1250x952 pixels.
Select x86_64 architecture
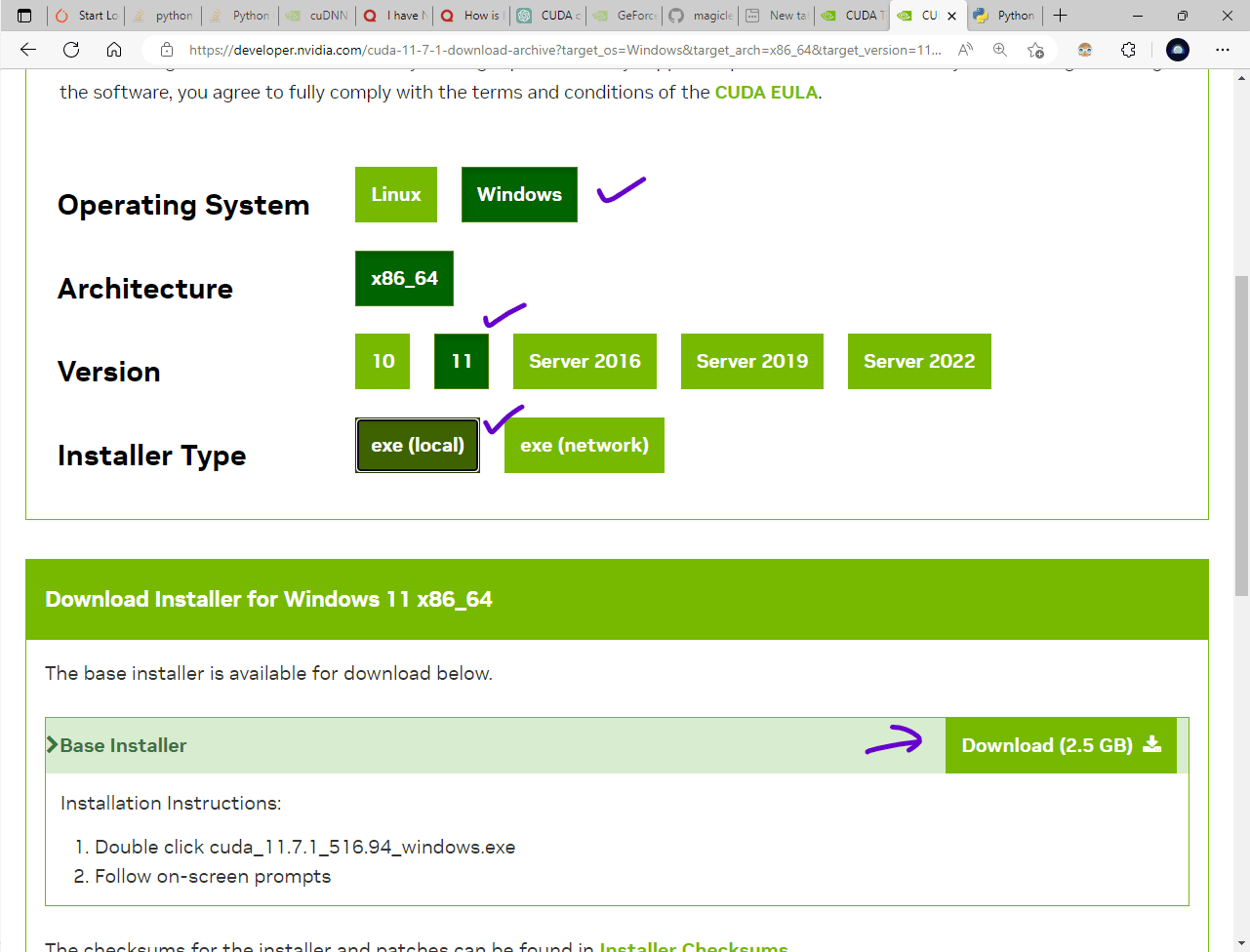click(404, 278)
